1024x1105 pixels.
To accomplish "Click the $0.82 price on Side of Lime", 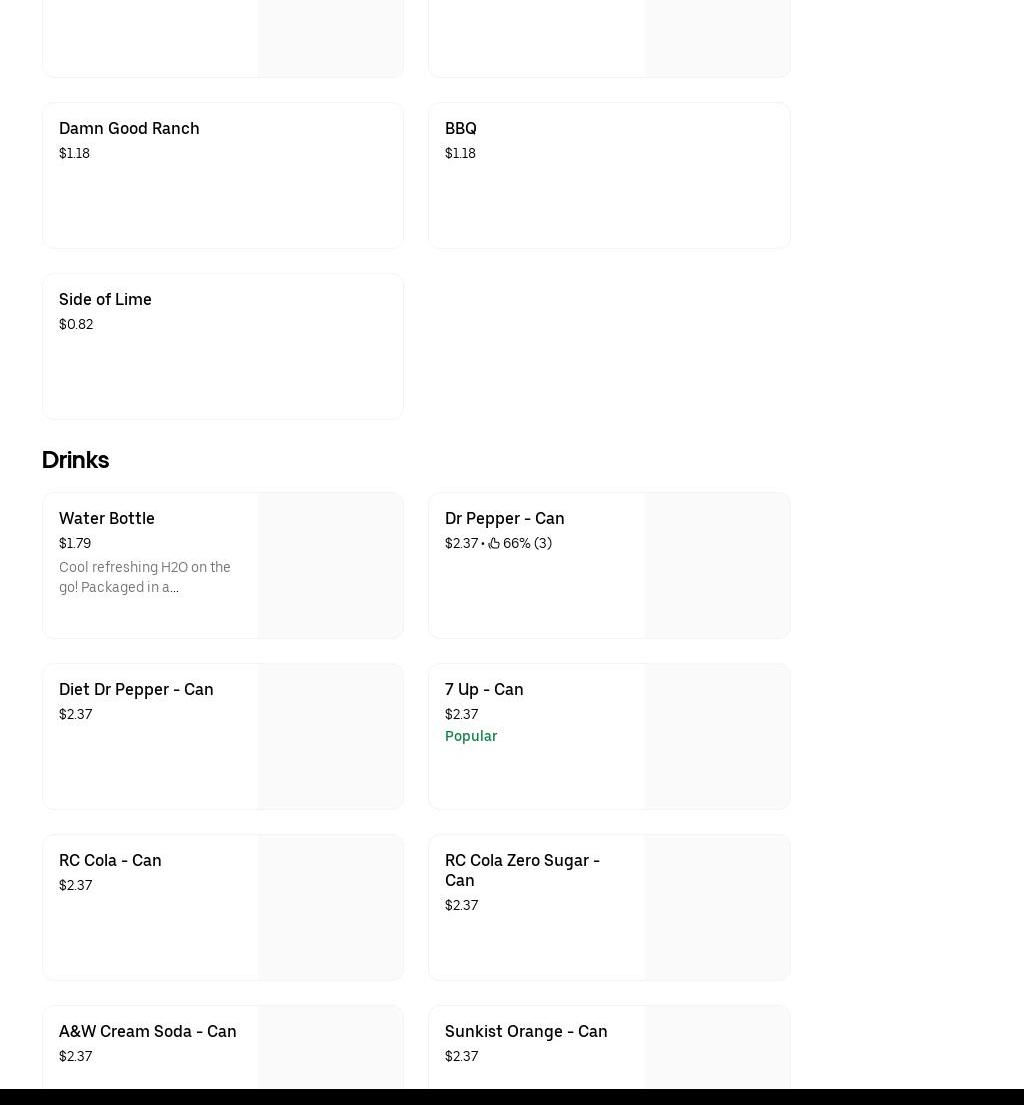I will 76,324.
